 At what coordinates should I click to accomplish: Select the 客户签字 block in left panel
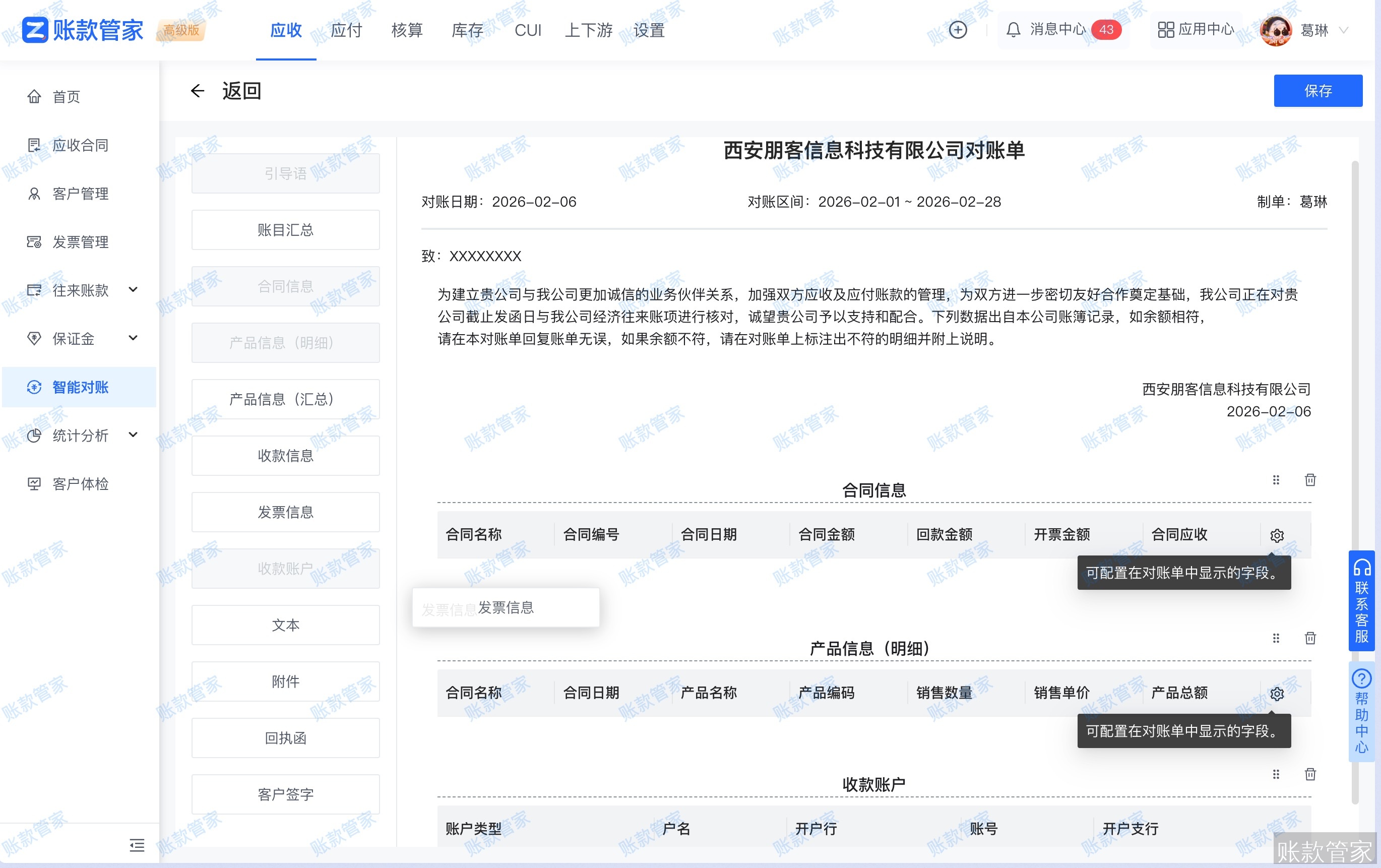click(x=285, y=794)
